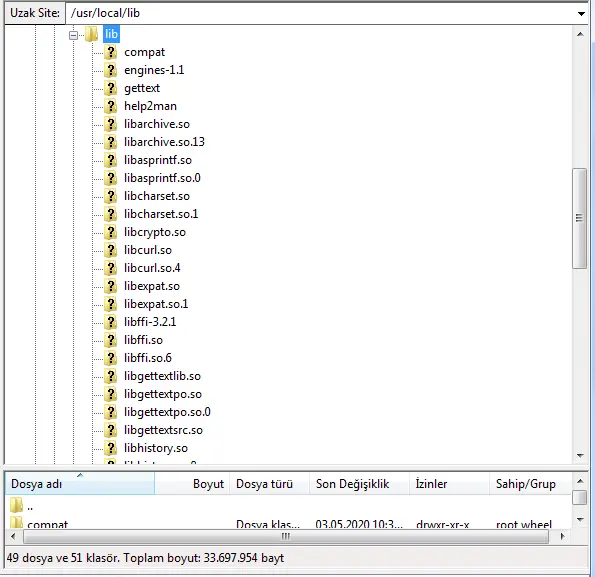
Task: Click the icon beside libcrypto.so
Action: [110, 232]
